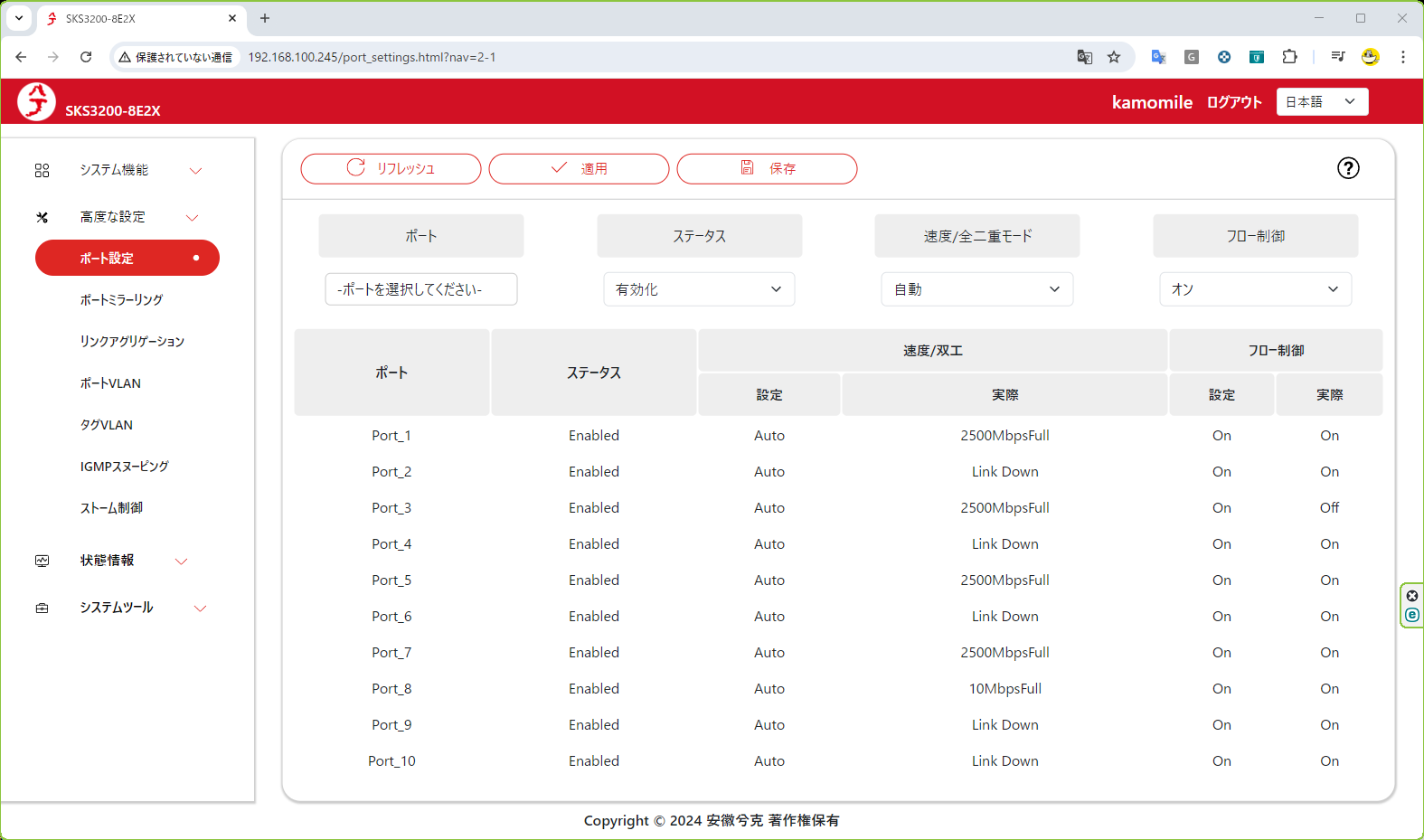Click the browser profile avatar icon
The height and width of the screenshot is (840, 1424).
tap(1371, 57)
